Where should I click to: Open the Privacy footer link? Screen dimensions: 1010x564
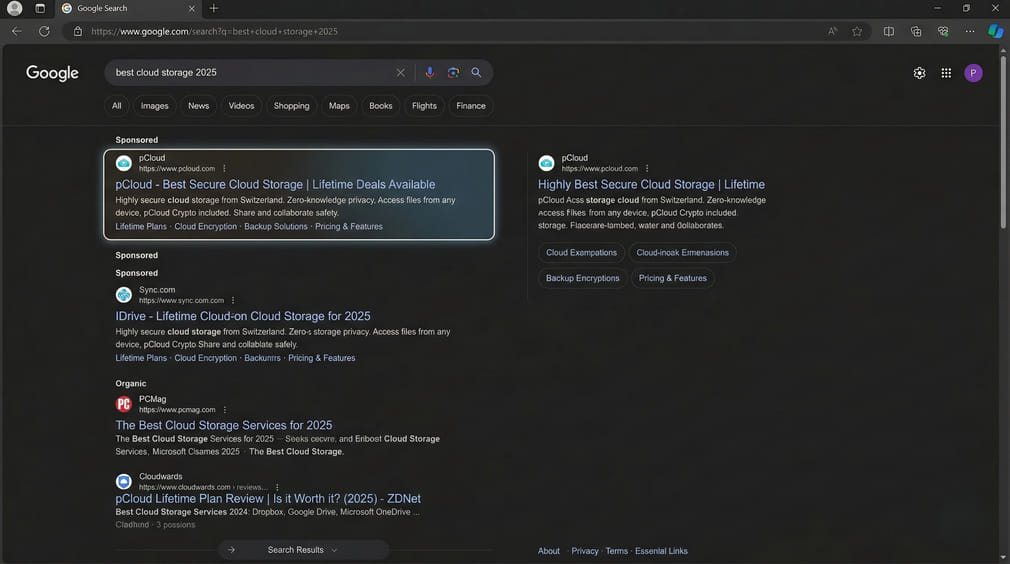tap(585, 551)
